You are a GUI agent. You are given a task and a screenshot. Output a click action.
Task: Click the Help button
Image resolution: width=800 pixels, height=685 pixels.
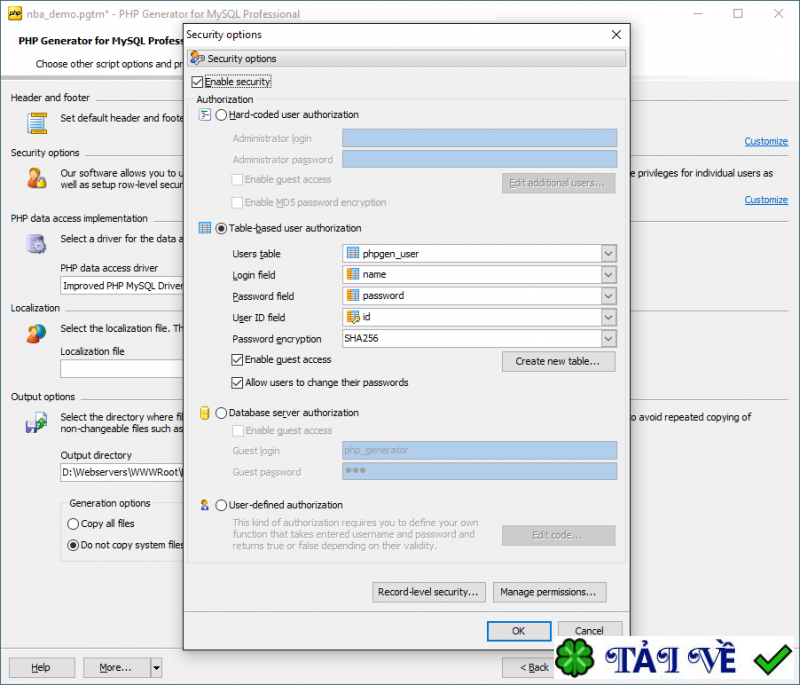click(42, 667)
